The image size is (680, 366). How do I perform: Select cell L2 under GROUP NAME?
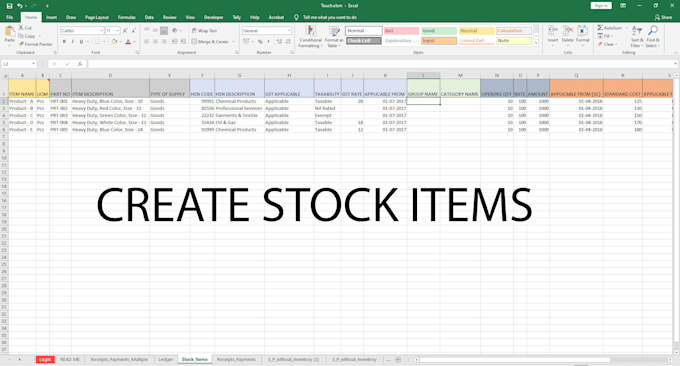(423, 101)
